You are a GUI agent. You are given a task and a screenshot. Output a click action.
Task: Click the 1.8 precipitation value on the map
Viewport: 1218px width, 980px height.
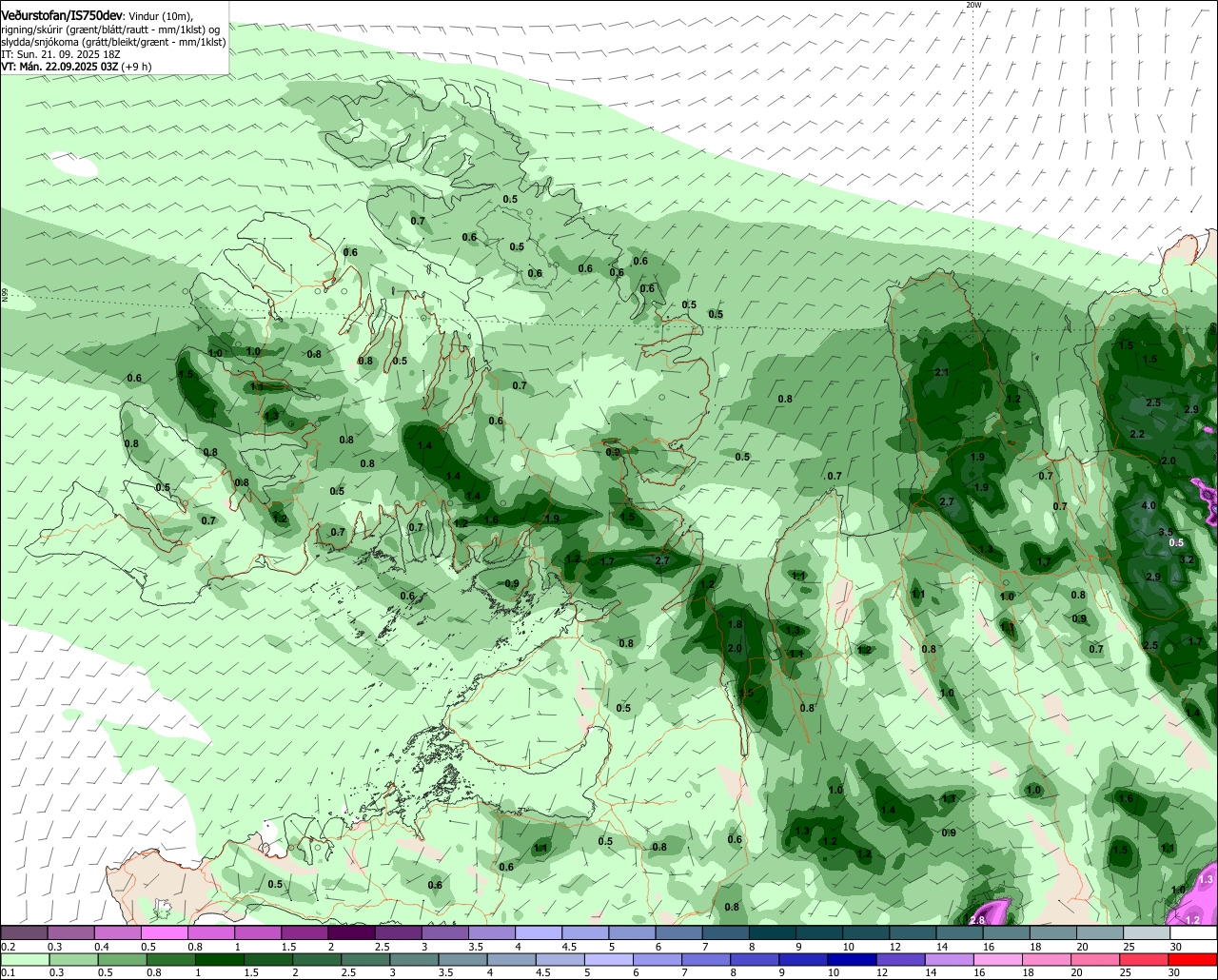(x=735, y=624)
